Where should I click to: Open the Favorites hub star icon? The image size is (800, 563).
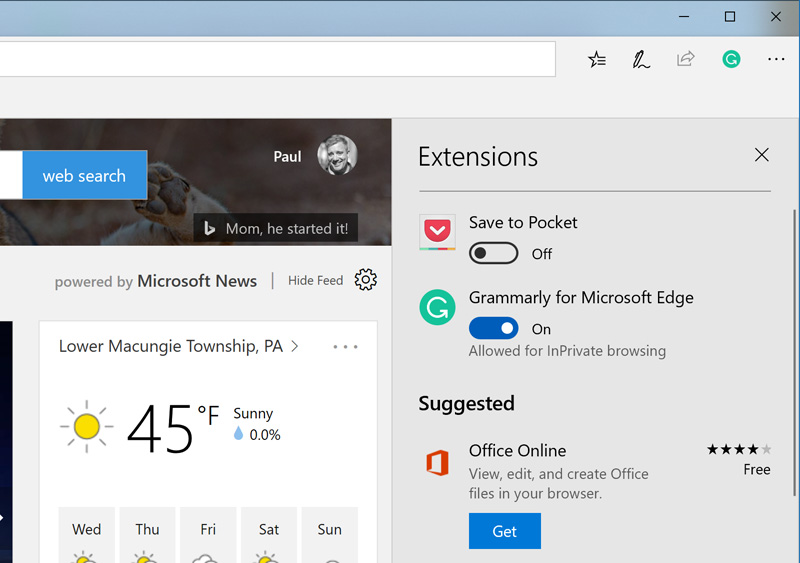(x=597, y=59)
